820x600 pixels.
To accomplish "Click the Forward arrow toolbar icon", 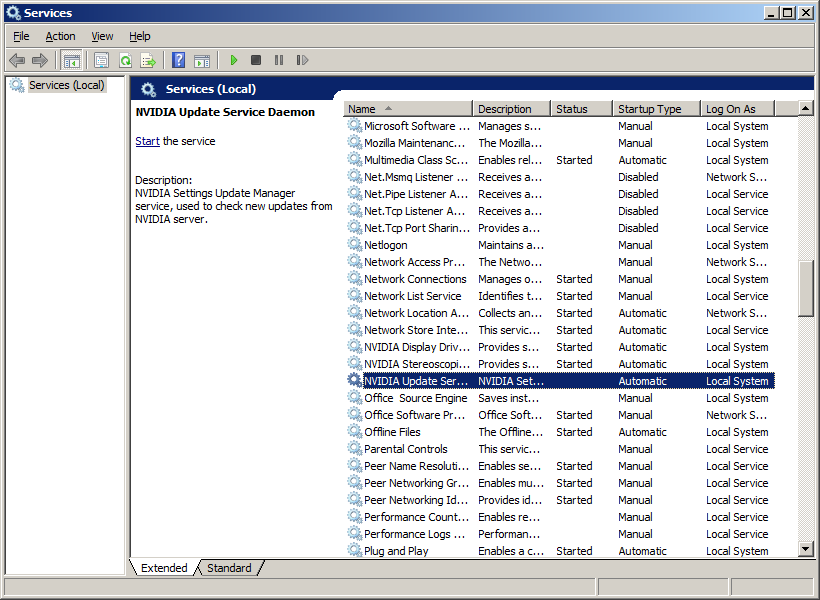I will (40, 61).
